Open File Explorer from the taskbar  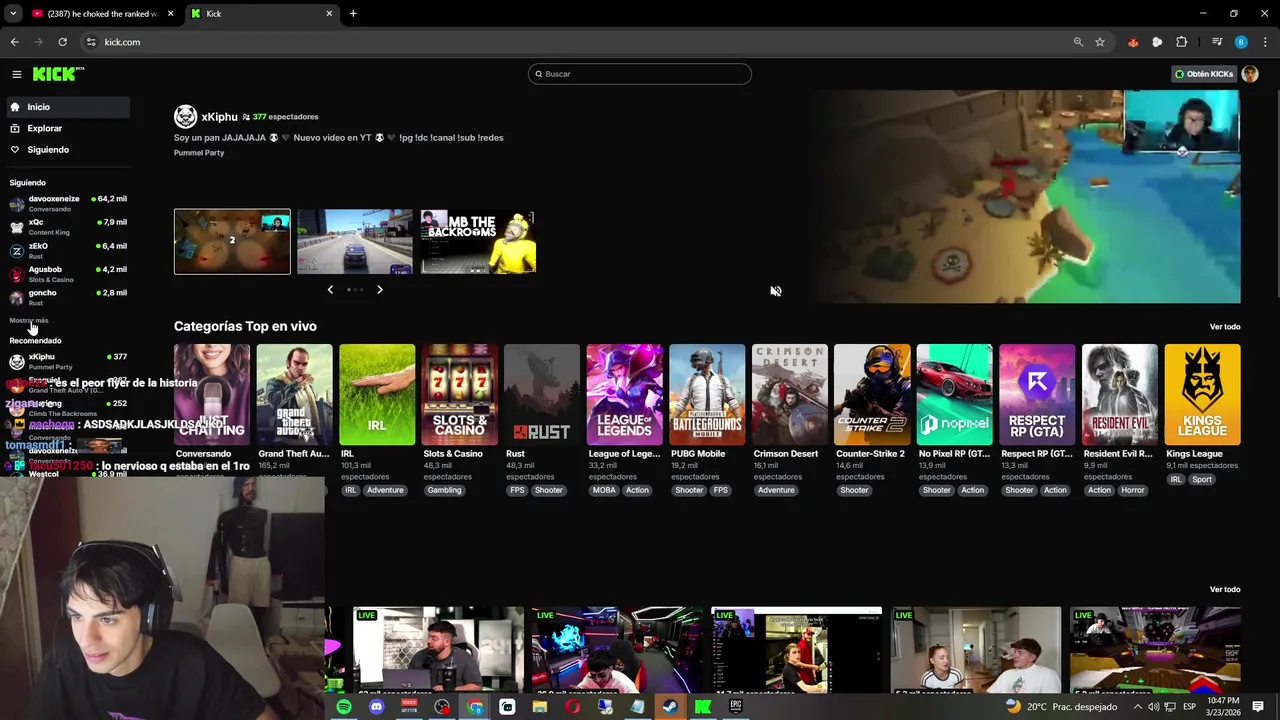coord(540,707)
